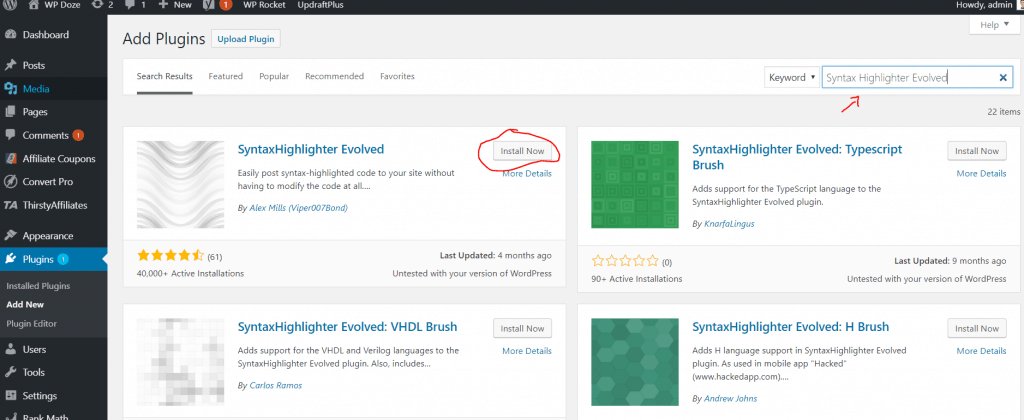Click the star rating with 61 reviews

pos(171,256)
